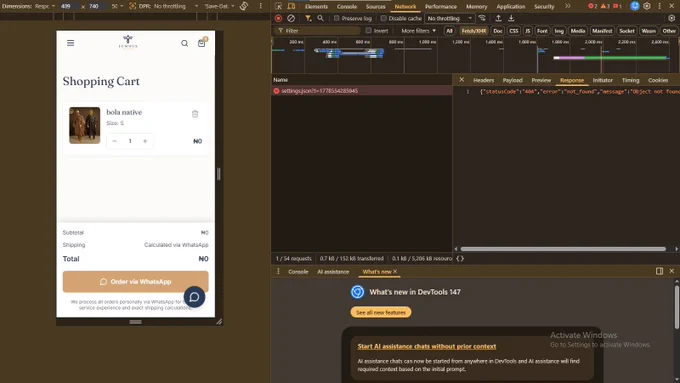680x383 pixels.
Task: Open the hamburger menu on the shop page
Action: (x=70, y=43)
